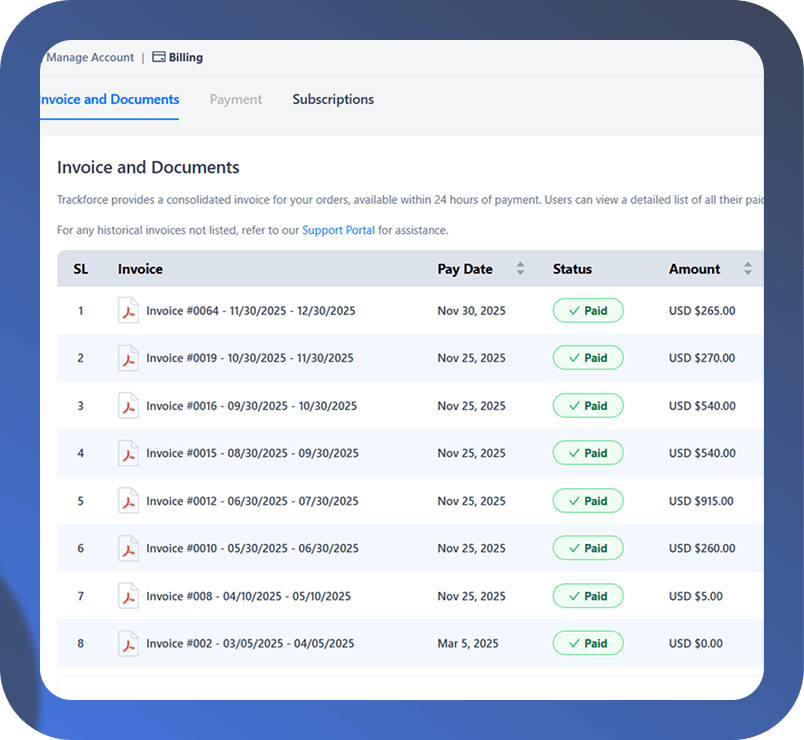Click the Billing card icon in breadcrumb
The width and height of the screenshot is (804, 740).
(158, 57)
